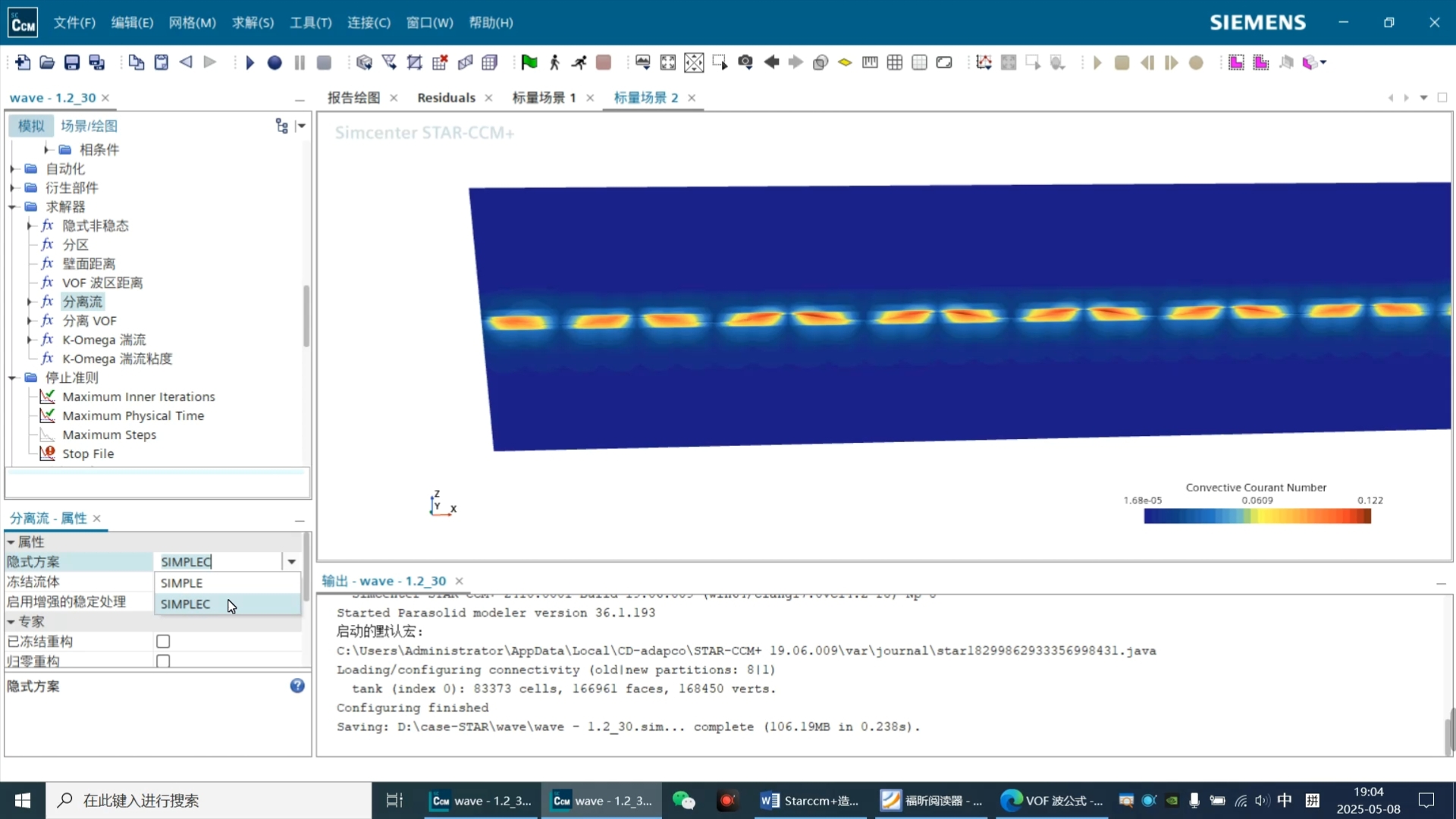
Task: Open help for 隐式方案 via question mark
Action: [297, 686]
